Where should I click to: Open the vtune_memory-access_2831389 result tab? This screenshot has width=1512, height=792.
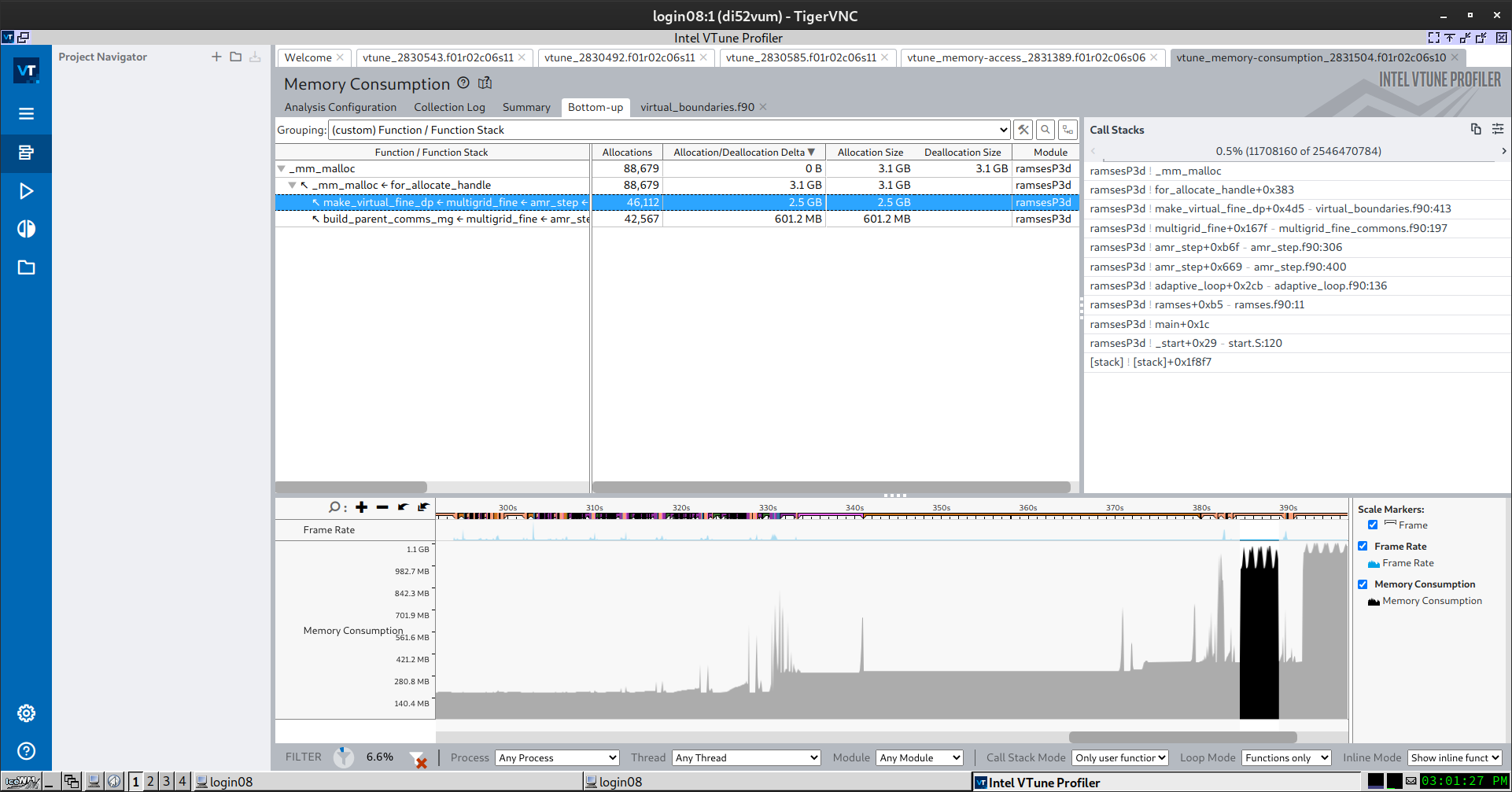[1026, 57]
